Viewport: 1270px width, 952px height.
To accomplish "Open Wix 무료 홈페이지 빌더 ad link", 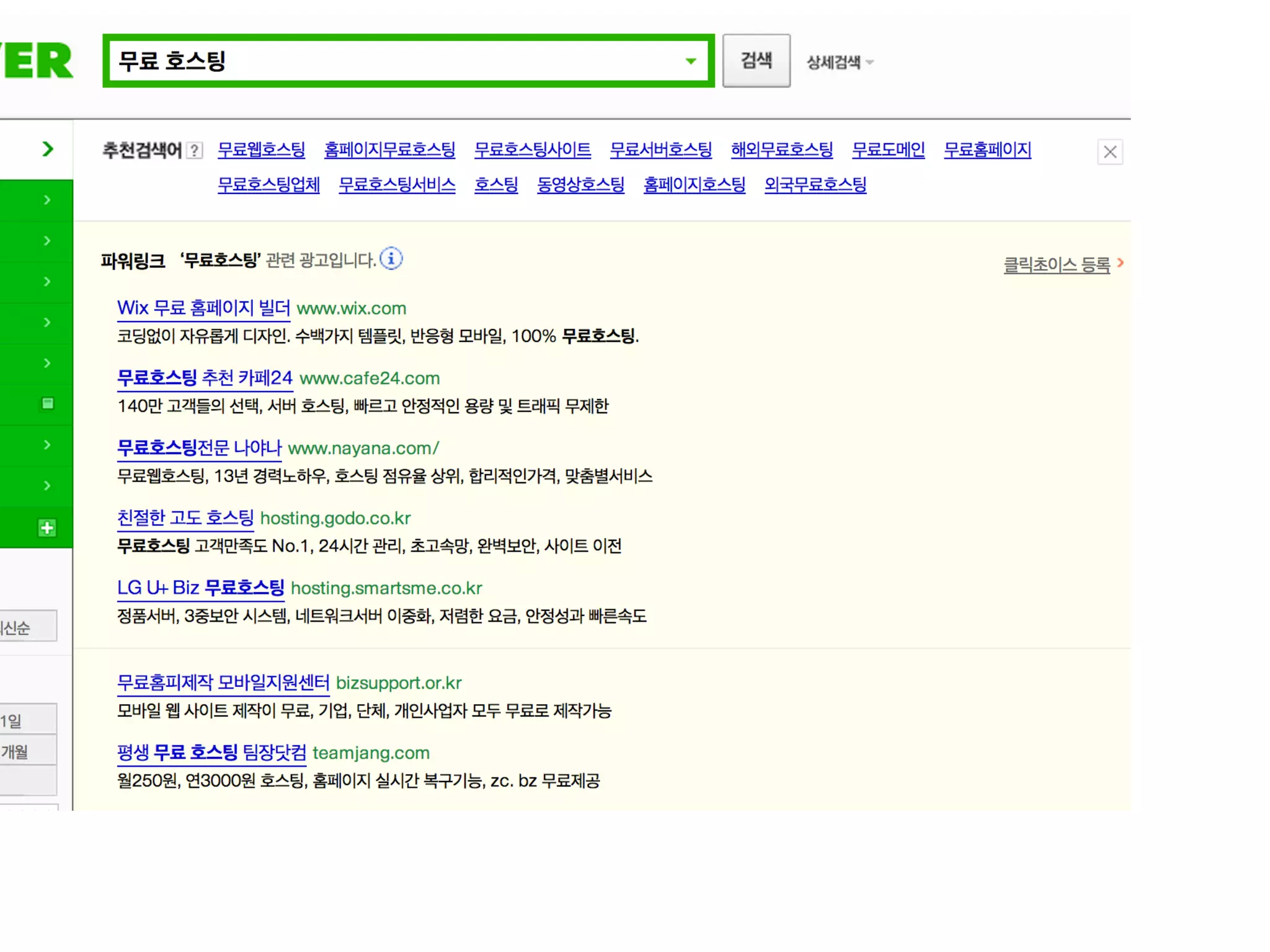I will tap(203, 308).
